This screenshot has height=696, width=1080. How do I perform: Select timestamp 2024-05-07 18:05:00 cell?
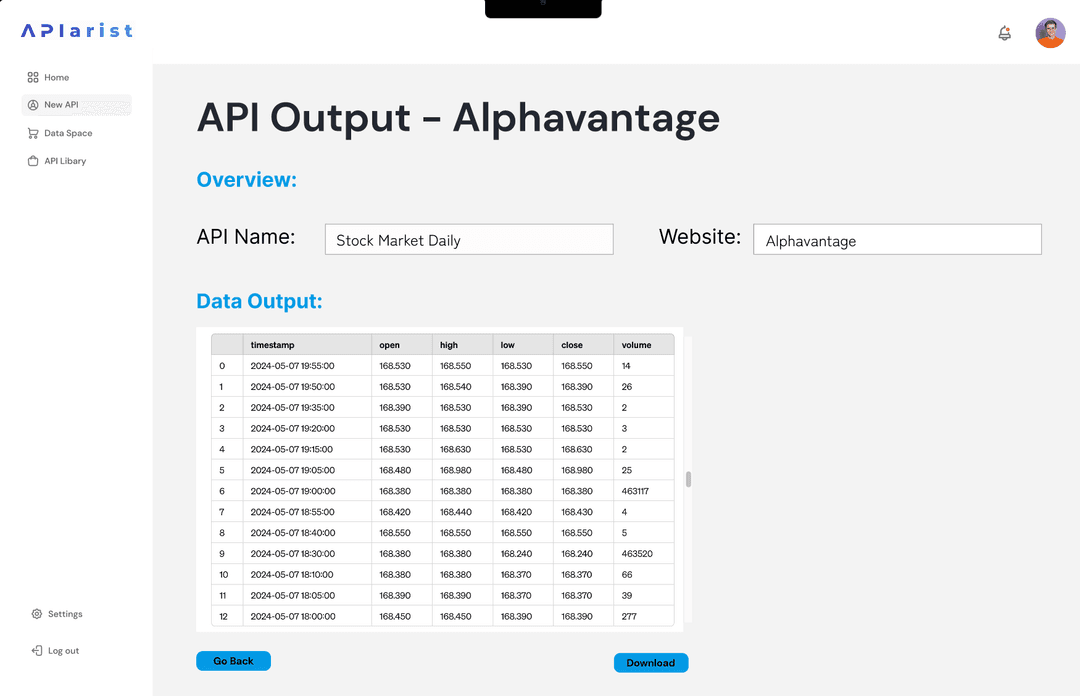click(x=307, y=595)
